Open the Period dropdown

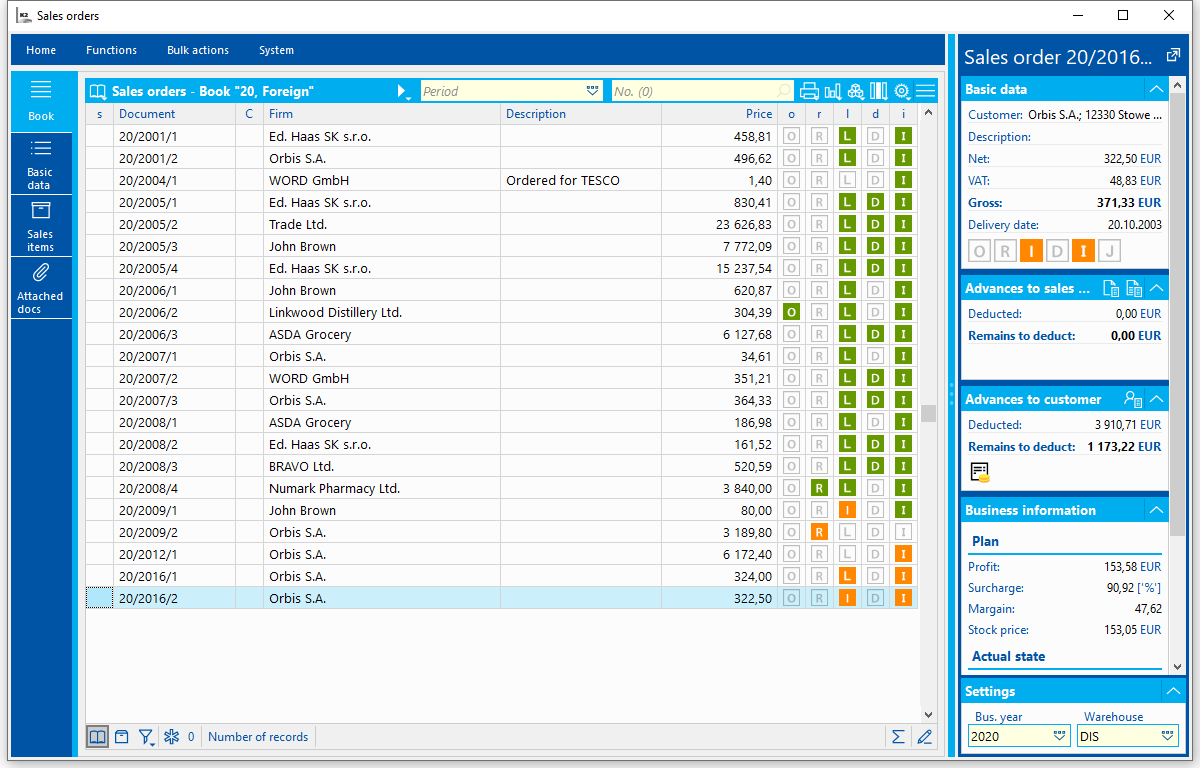pos(593,91)
